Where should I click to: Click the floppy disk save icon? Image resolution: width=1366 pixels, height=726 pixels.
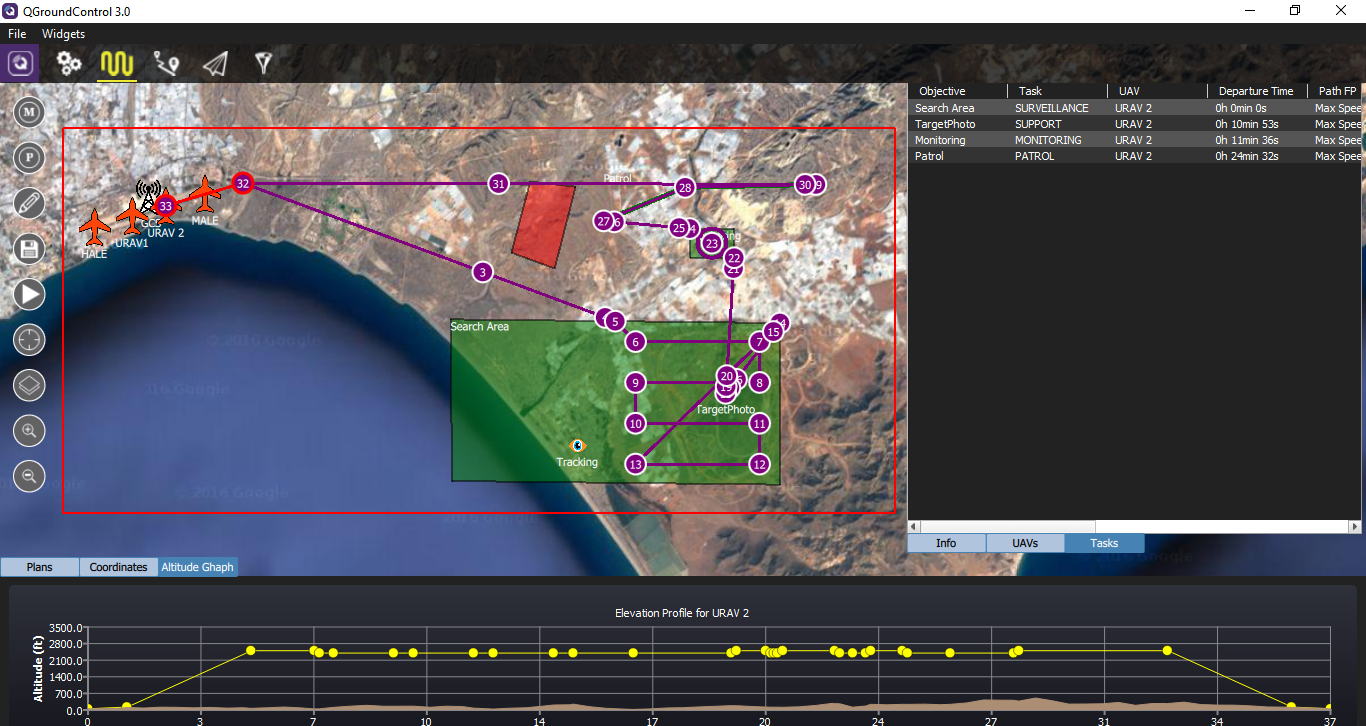[29, 248]
